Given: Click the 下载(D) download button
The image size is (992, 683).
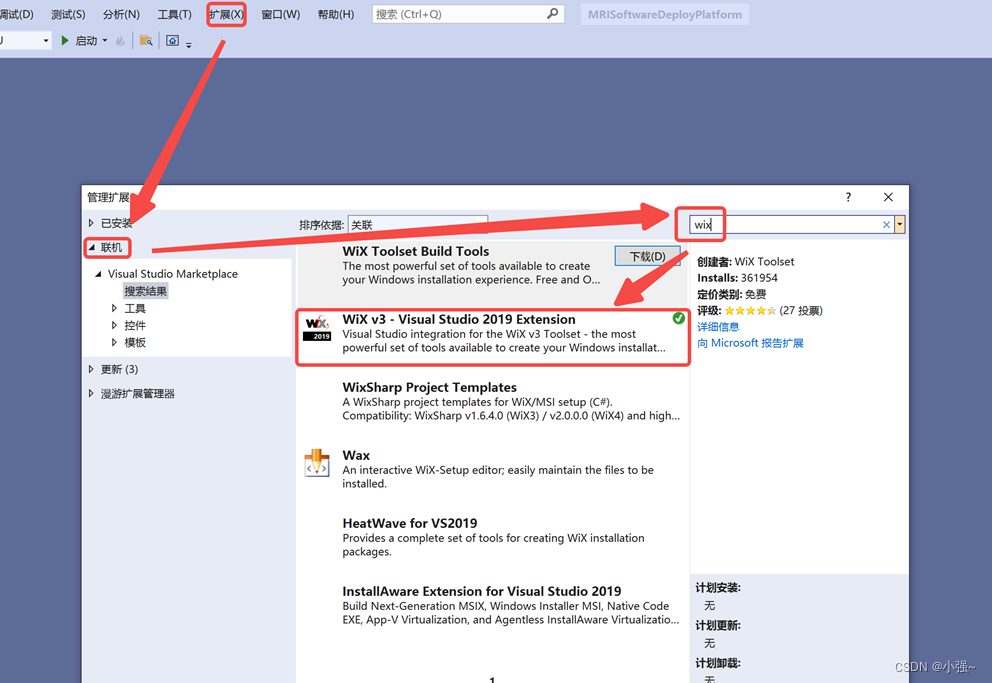Looking at the screenshot, I should [647, 256].
